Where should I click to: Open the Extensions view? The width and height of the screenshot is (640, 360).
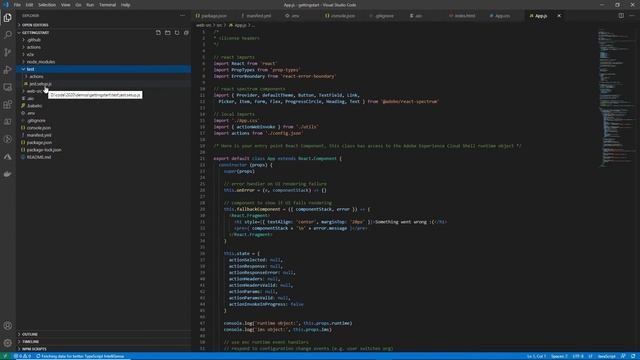7,104
